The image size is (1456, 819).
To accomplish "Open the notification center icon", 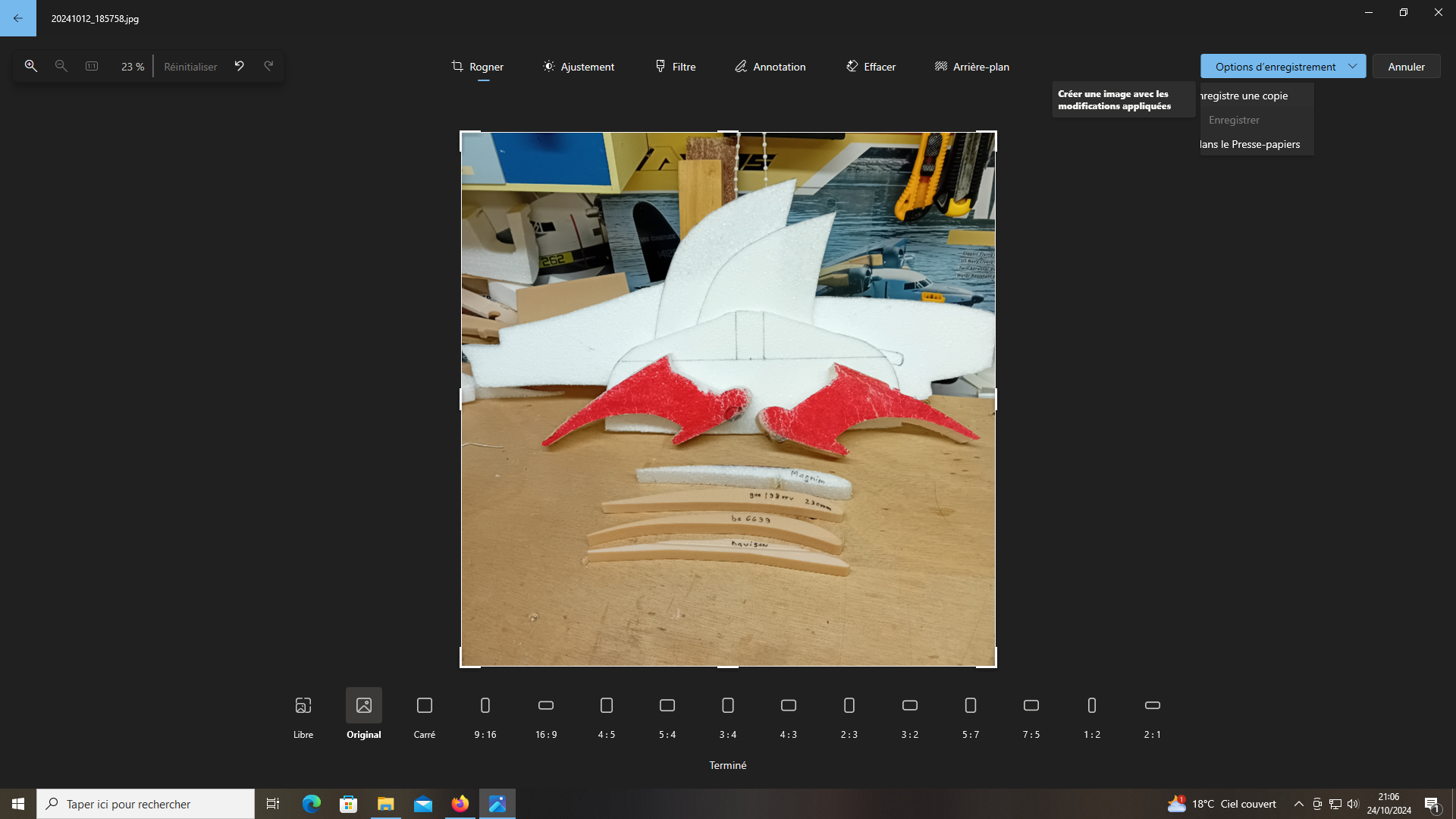I will click(1432, 804).
